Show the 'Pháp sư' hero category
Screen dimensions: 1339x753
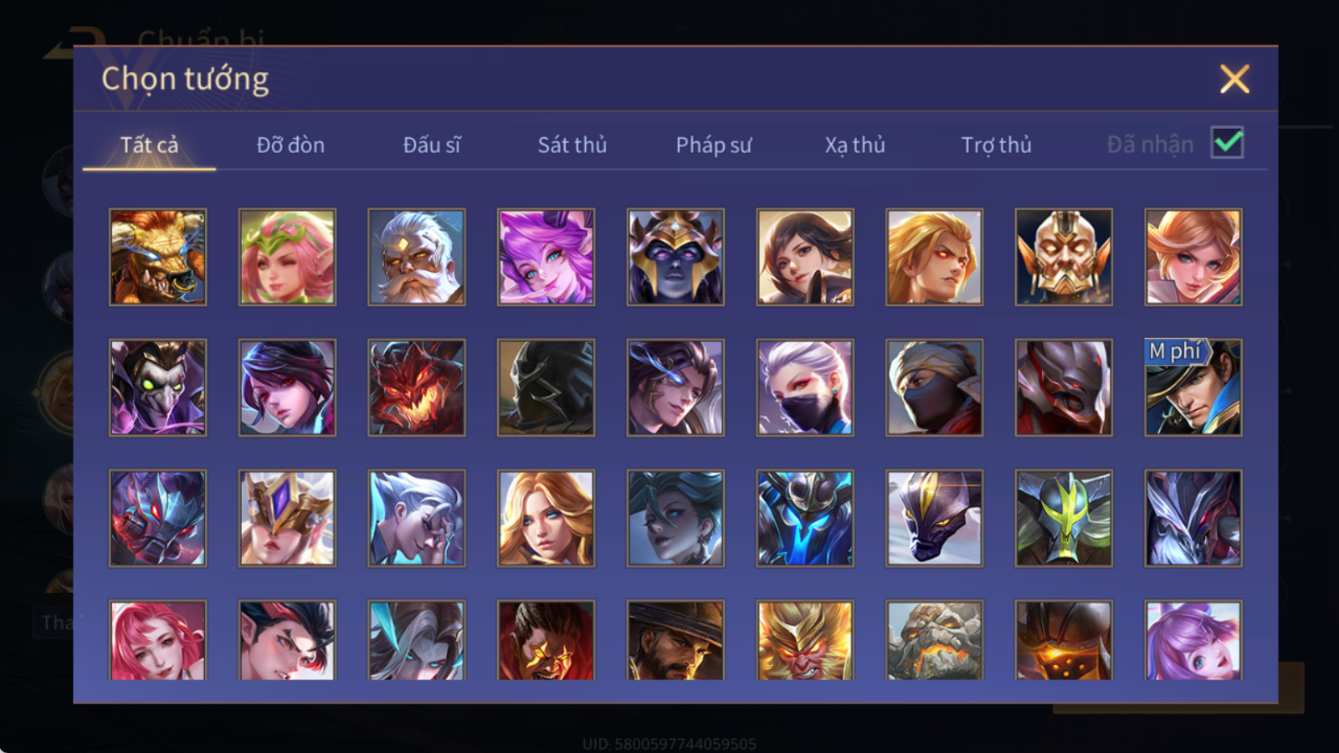[713, 145]
